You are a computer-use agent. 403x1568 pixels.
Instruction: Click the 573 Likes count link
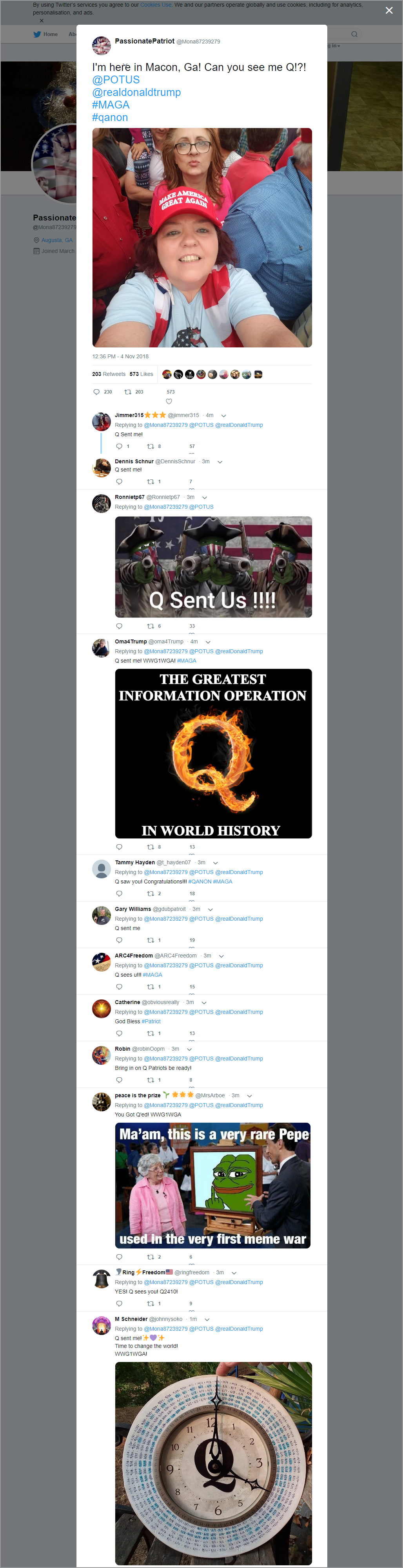pyautogui.click(x=142, y=374)
